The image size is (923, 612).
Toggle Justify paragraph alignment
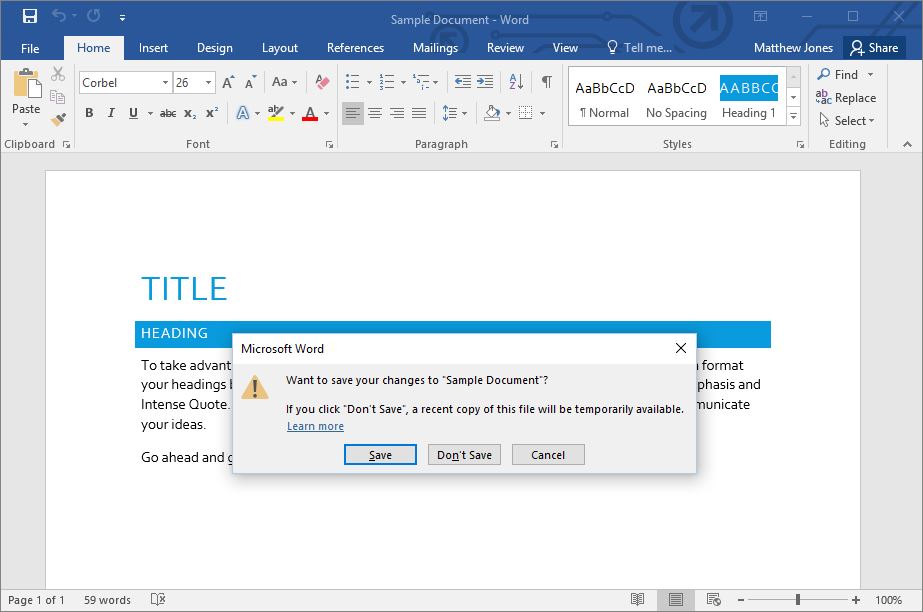click(419, 112)
